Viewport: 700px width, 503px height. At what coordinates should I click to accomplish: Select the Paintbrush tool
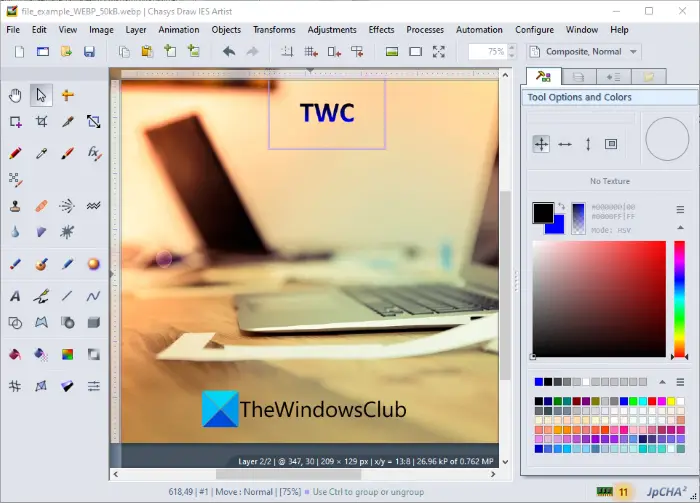point(67,153)
